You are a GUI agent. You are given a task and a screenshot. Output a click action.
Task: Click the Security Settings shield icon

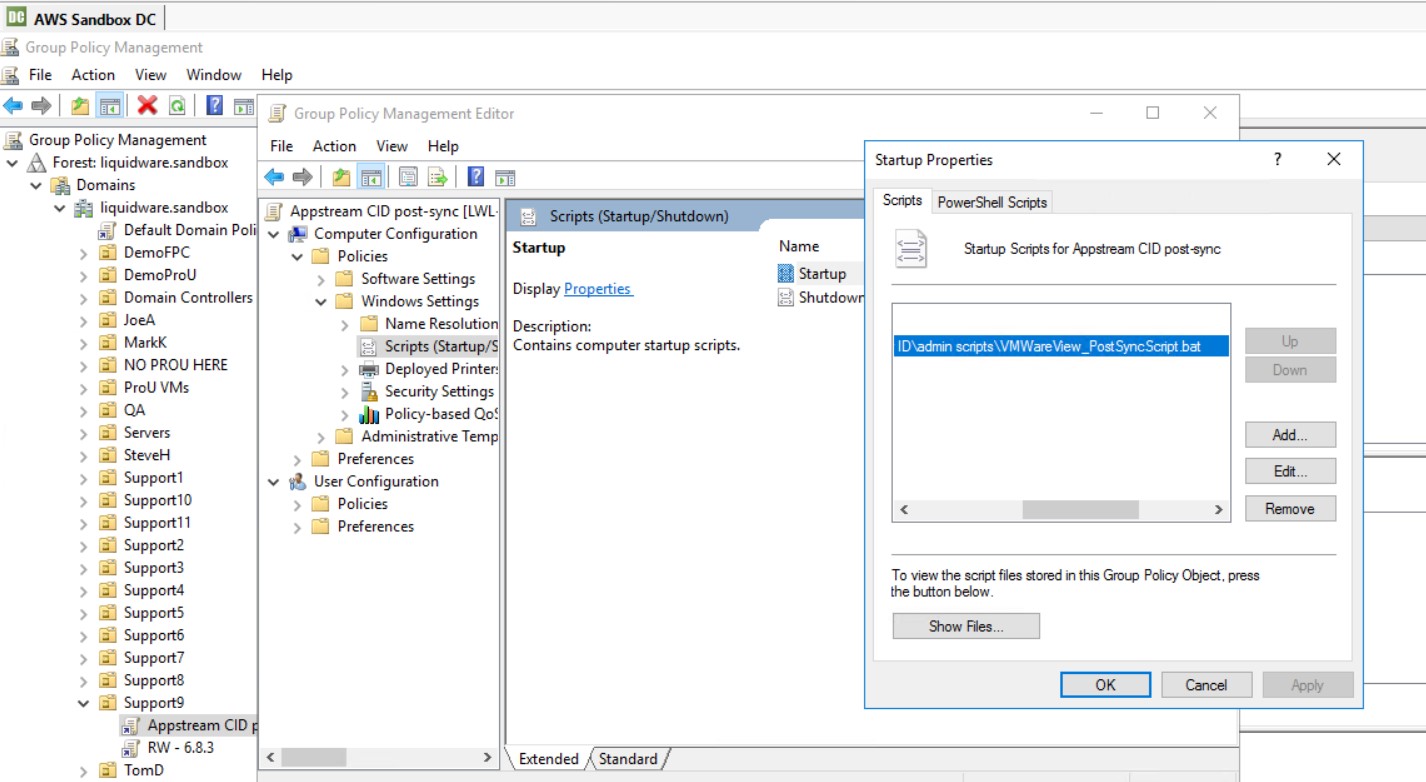[x=369, y=391]
